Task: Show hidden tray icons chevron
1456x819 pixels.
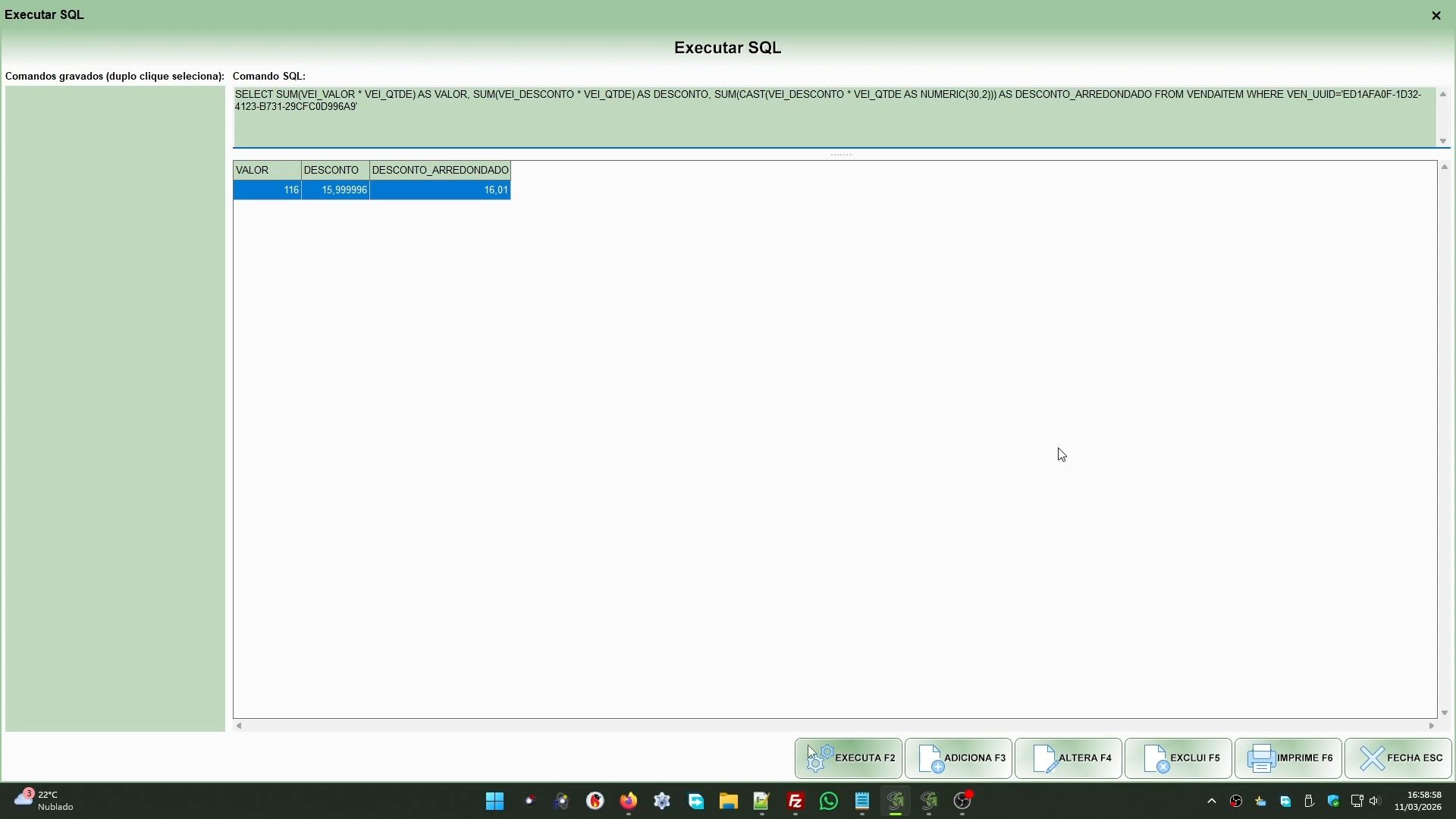Action: tap(1211, 801)
